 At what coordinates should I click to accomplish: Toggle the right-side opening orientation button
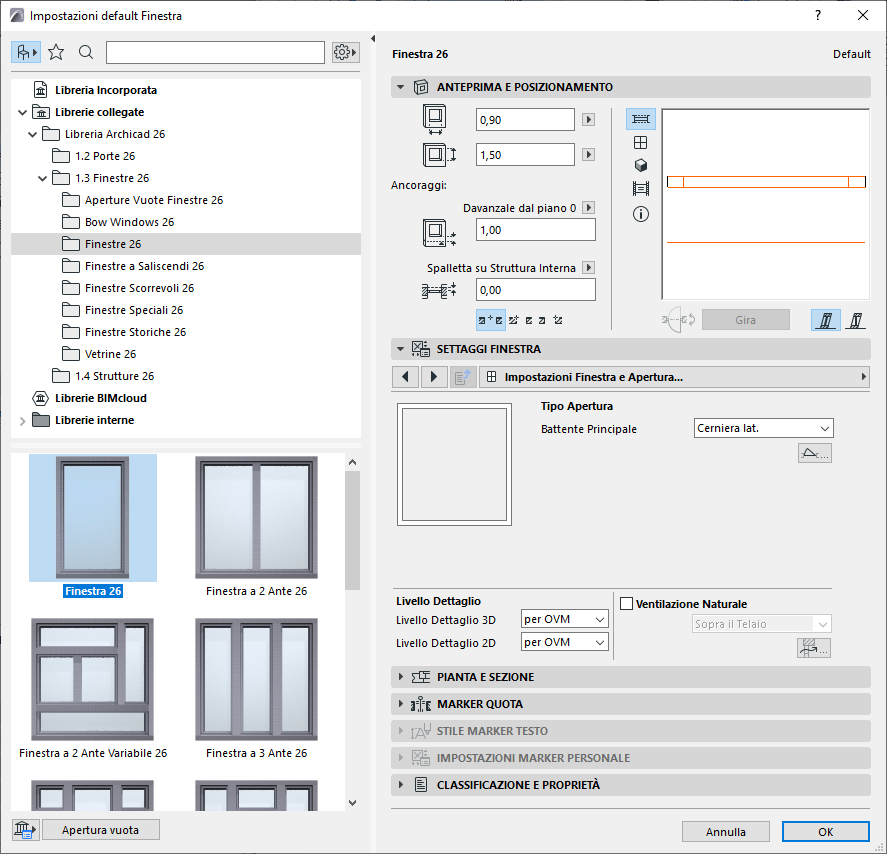855,320
